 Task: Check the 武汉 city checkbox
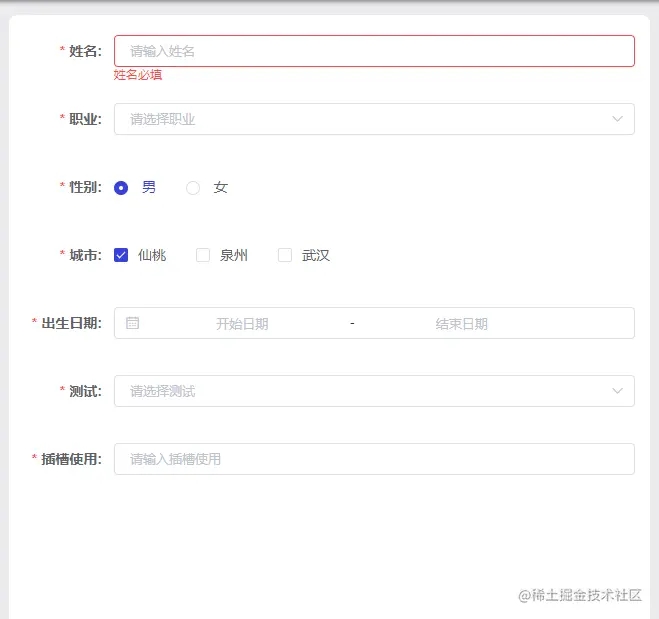(x=285, y=255)
